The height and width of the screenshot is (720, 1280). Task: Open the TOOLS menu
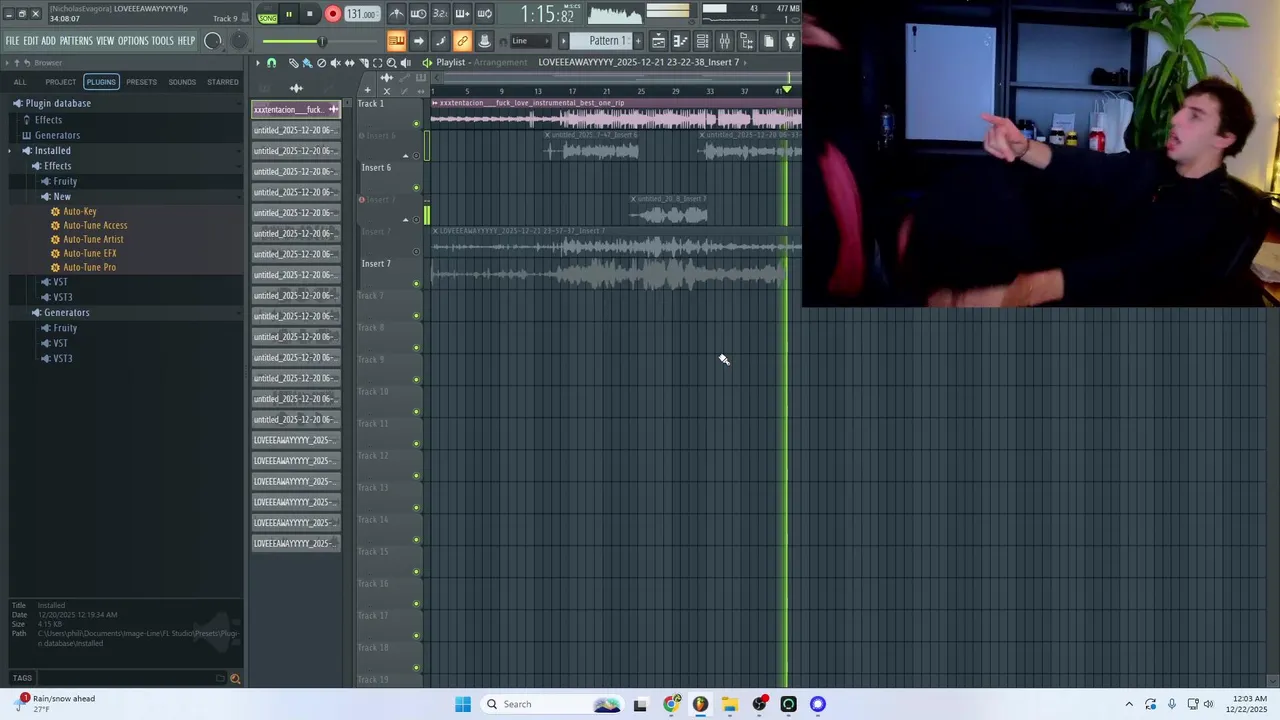163,41
